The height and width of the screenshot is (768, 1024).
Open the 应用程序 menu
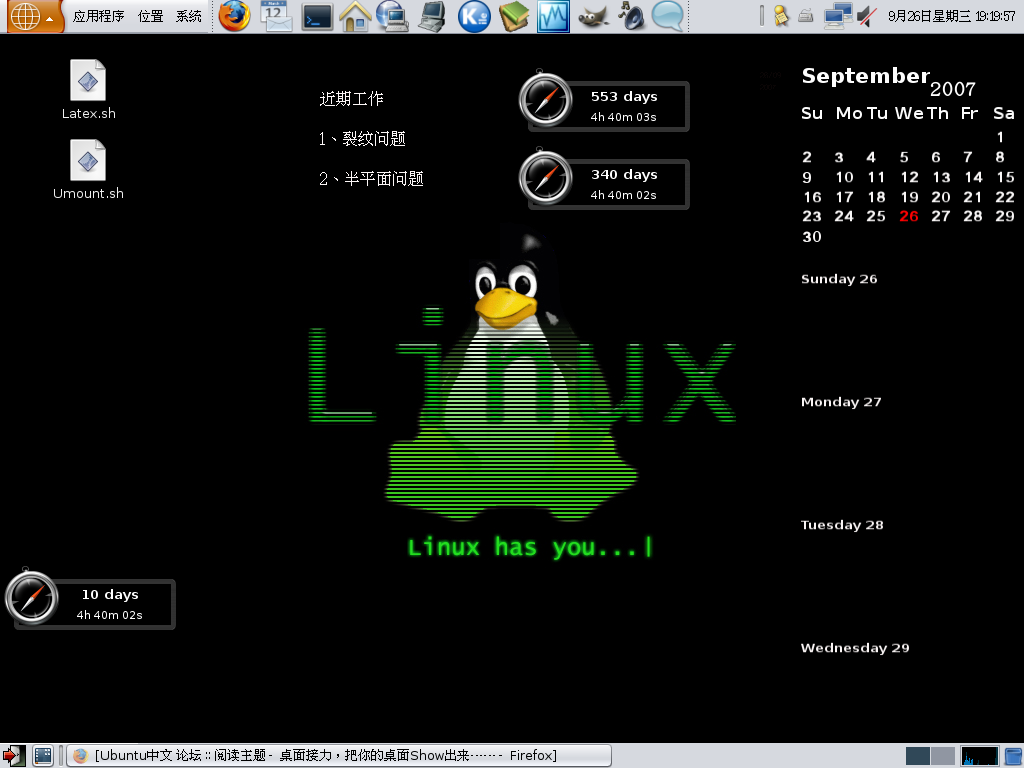[x=99, y=16]
